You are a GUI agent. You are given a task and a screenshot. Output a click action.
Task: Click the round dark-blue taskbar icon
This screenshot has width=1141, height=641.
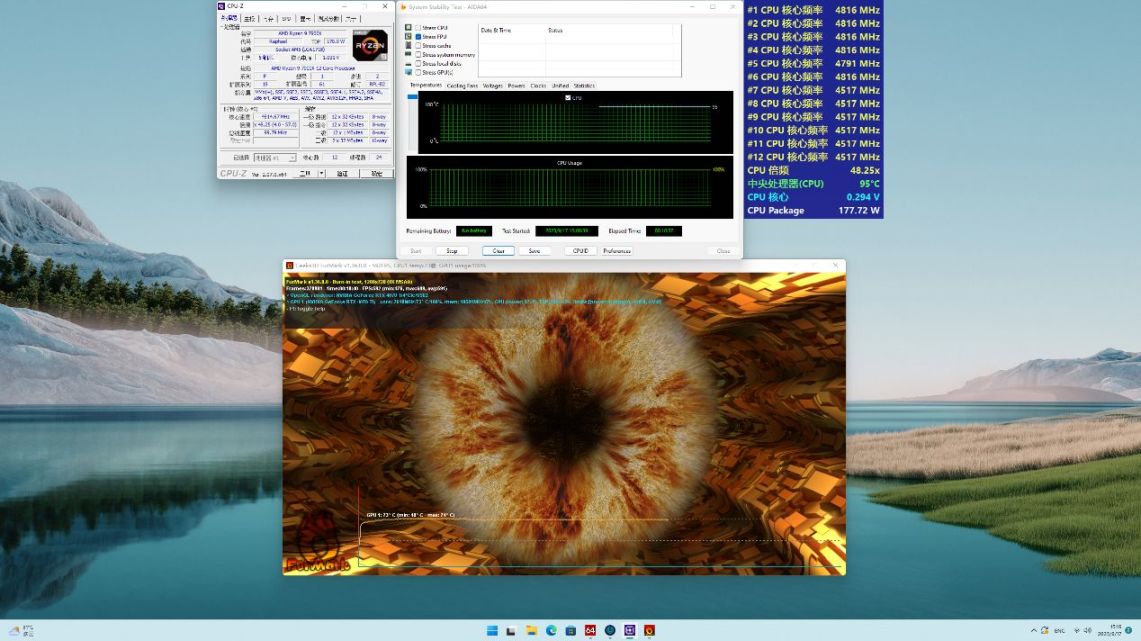(x=610, y=630)
